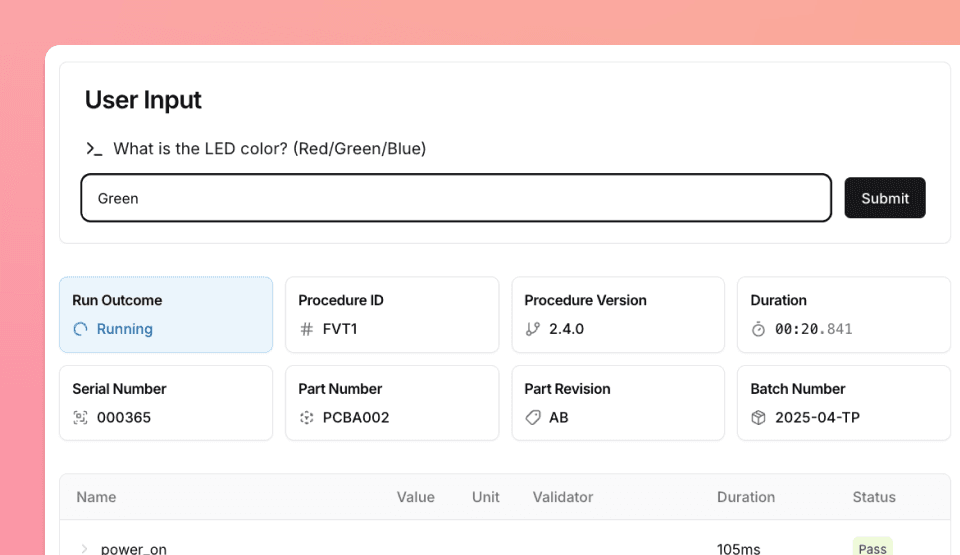This screenshot has height=555, width=960.
Task: Select the Run Outcome card
Action: (166, 314)
